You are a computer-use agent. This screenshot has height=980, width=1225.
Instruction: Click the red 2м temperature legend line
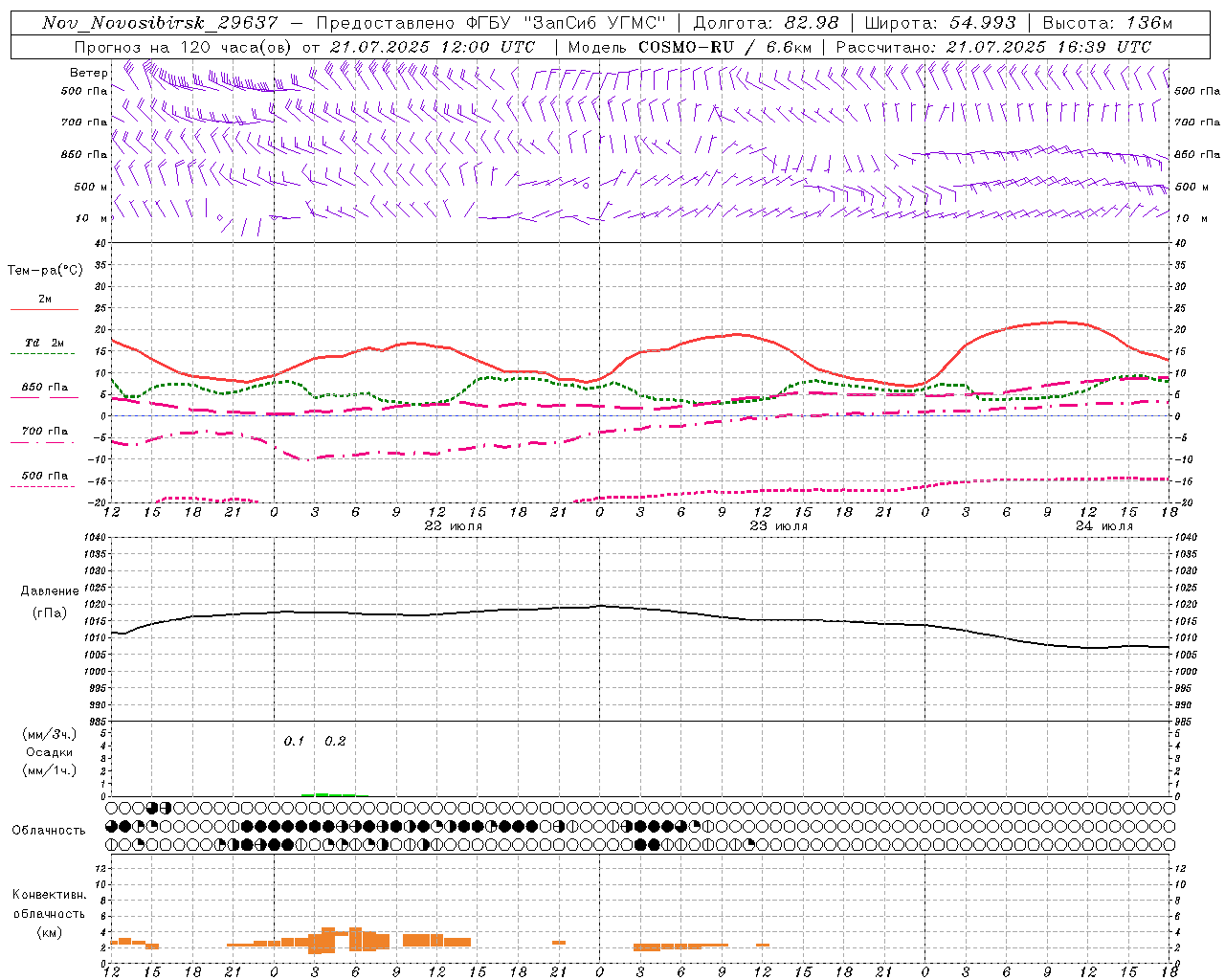pos(44,310)
